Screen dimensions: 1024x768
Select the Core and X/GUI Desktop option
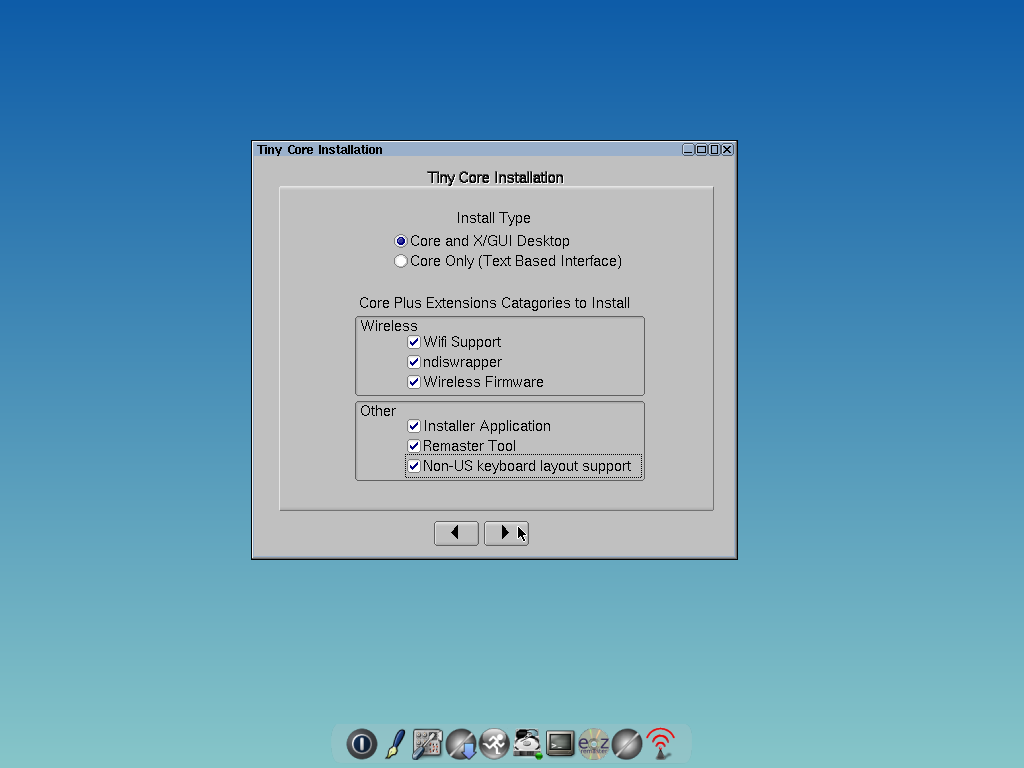point(400,240)
